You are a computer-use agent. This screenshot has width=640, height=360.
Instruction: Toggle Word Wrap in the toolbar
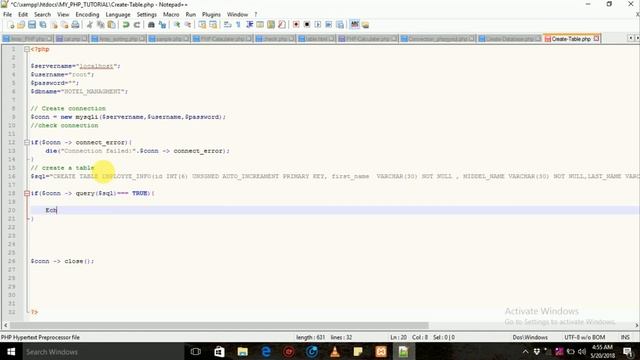pos(227,25)
